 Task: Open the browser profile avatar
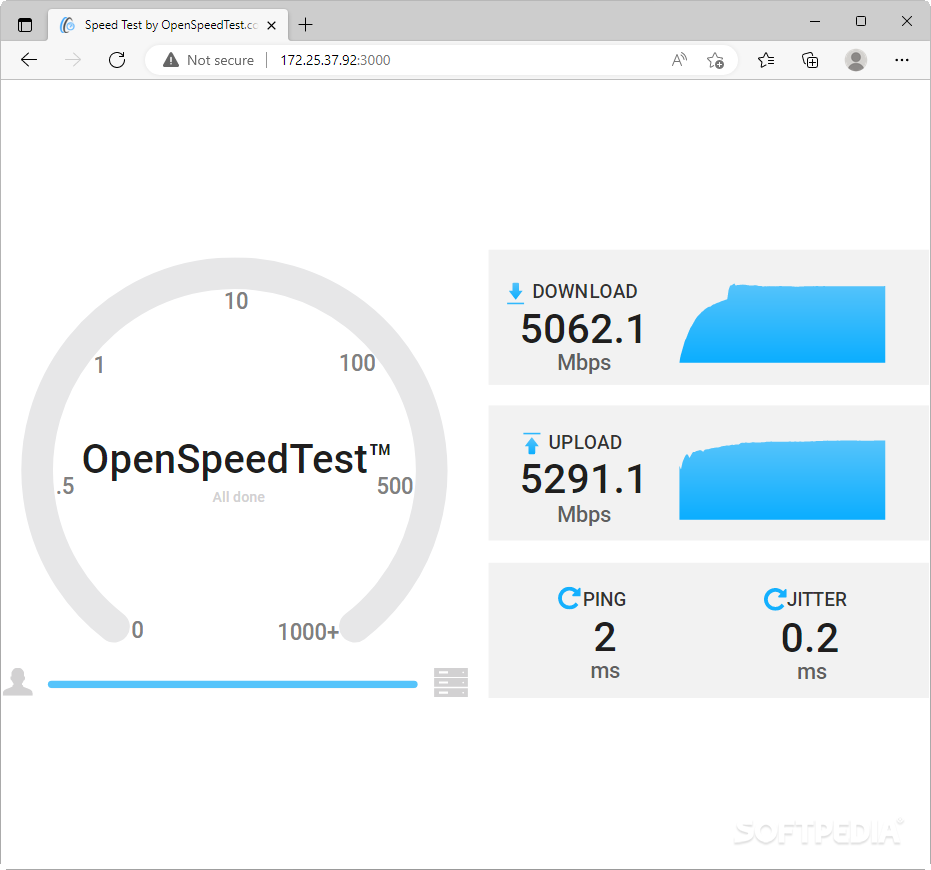(856, 60)
